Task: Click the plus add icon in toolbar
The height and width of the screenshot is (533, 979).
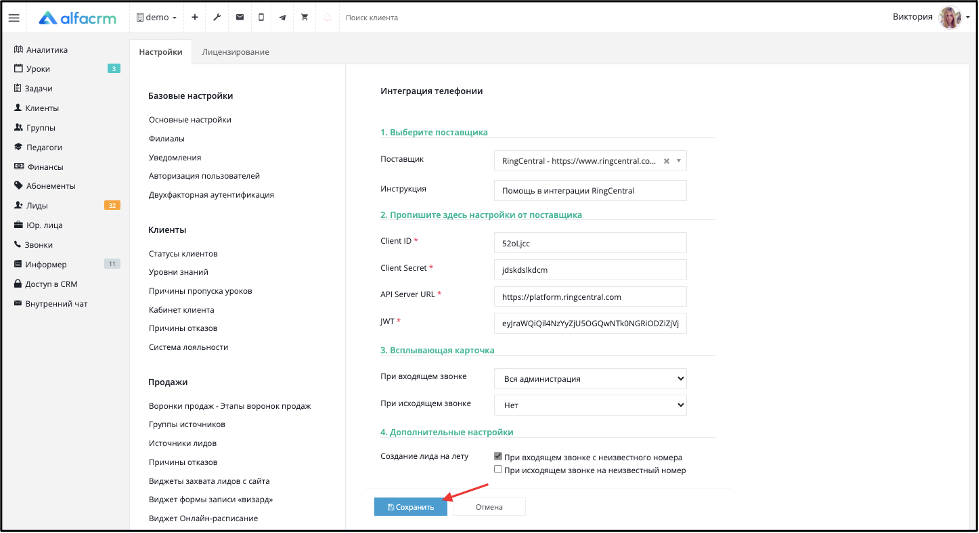Action: tap(195, 17)
